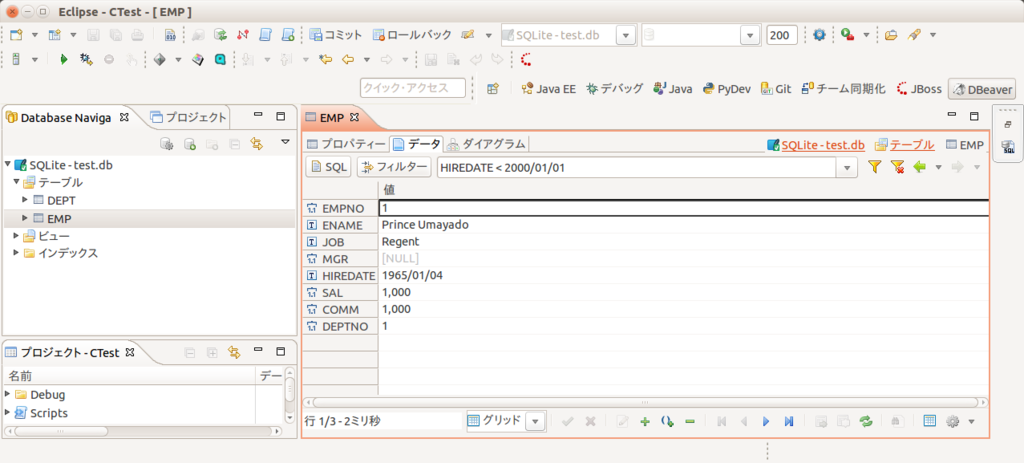Switch to the ダイアグラム tab

coord(487,144)
